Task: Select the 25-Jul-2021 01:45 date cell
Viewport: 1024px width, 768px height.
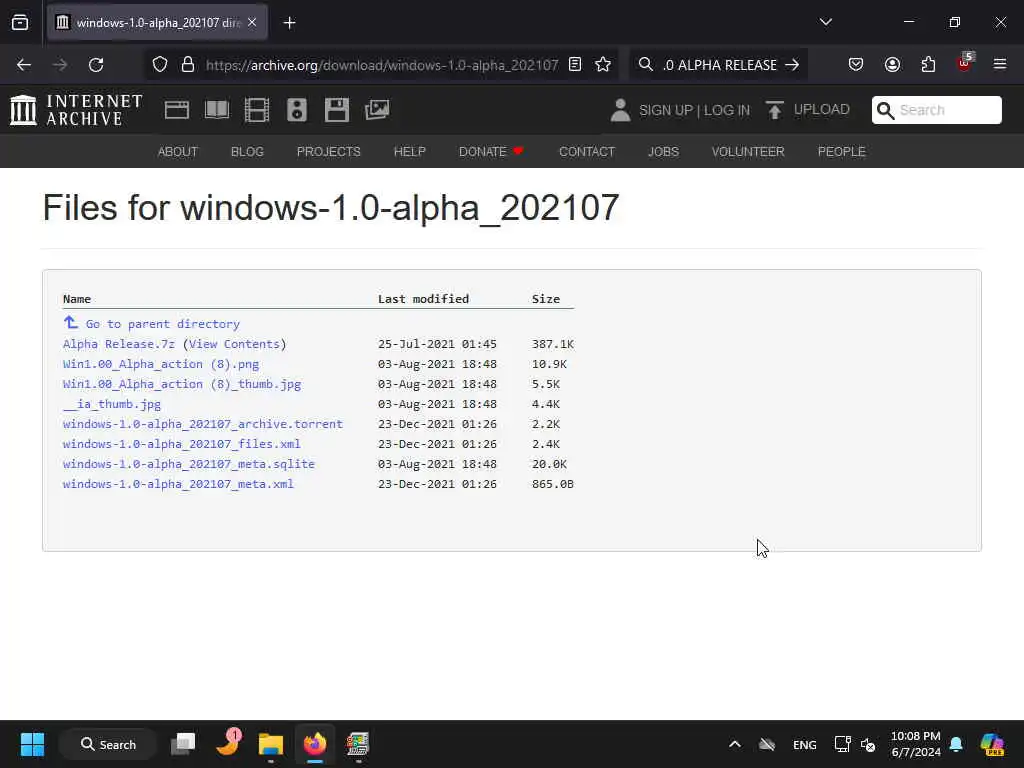Action: pyautogui.click(x=437, y=344)
